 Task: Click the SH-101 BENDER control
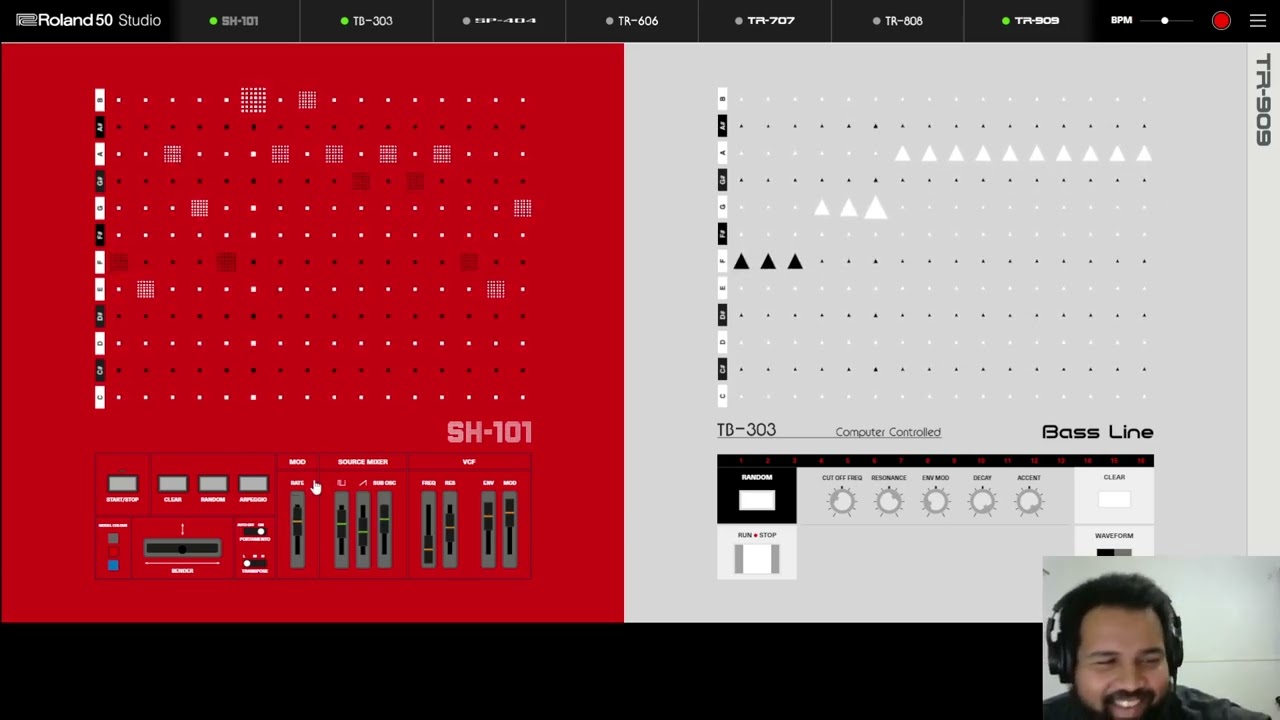[182, 548]
